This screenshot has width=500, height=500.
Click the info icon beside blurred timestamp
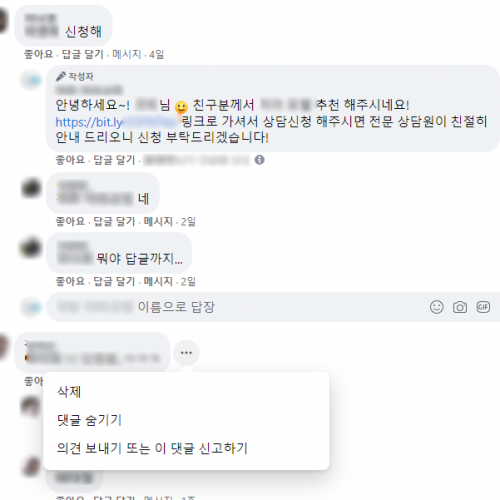tap(259, 160)
